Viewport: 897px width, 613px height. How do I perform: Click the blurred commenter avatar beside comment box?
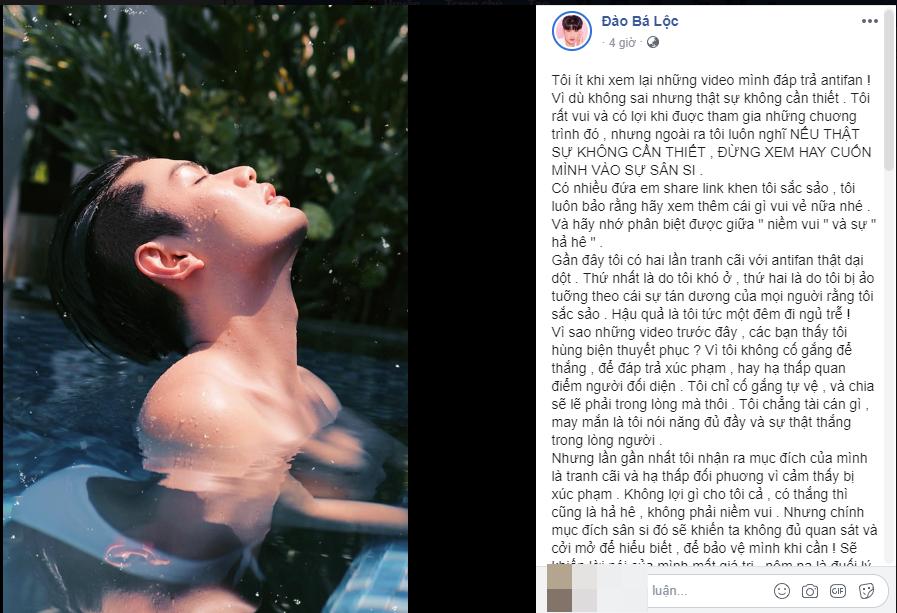coord(572,587)
